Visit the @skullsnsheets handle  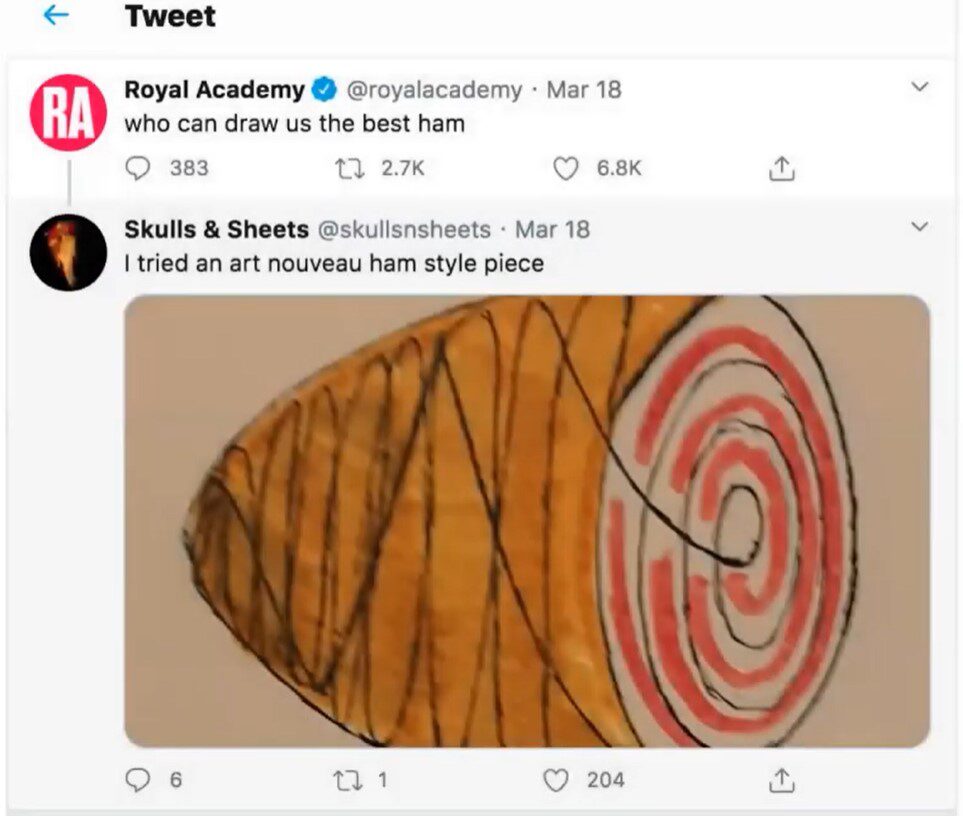[404, 230]
